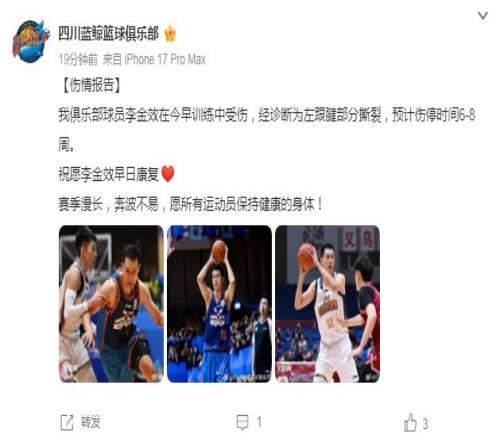Click the red heart emoji in the post

tap(168, 174)
